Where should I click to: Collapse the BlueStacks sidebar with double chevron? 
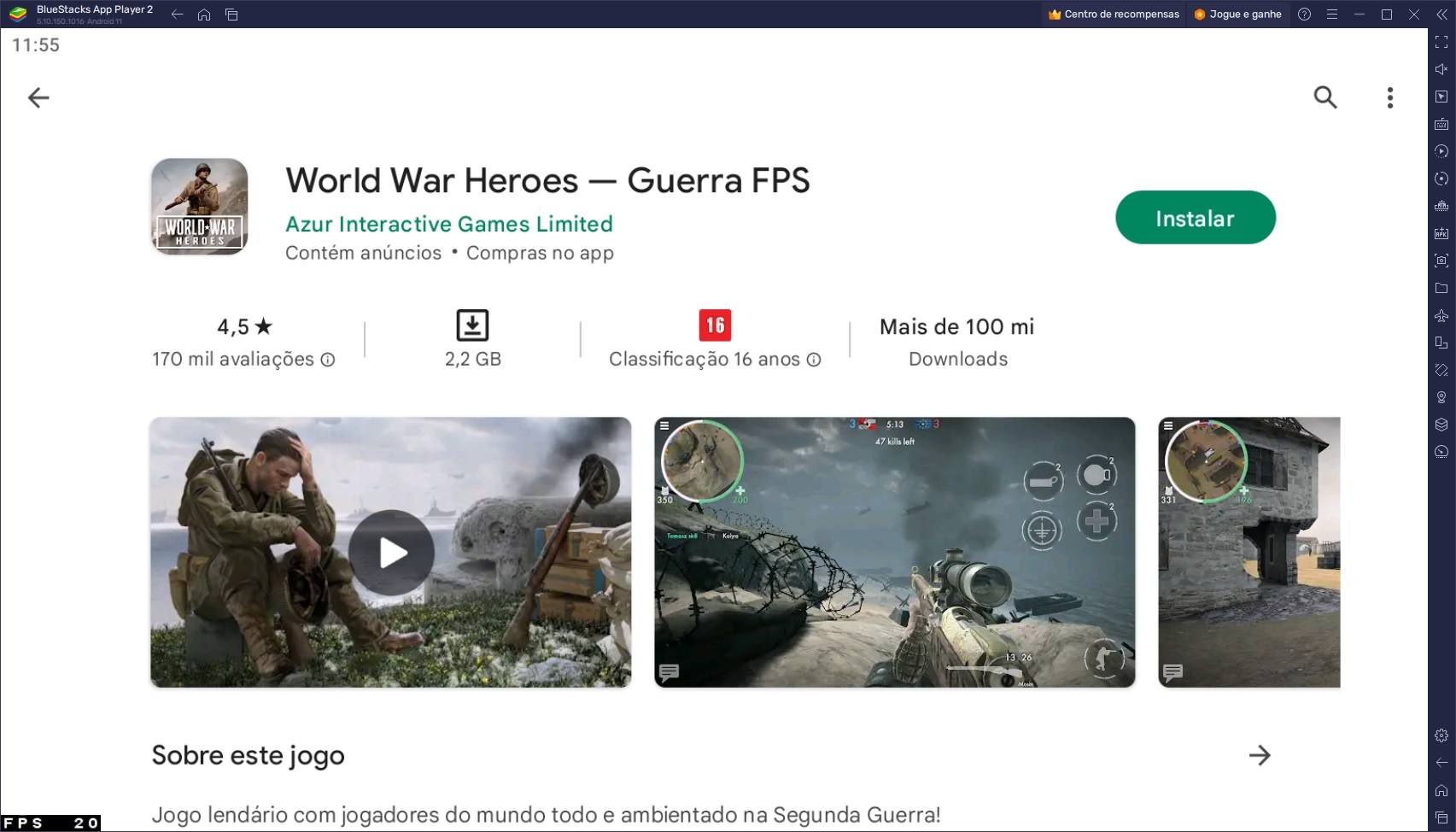point(1441,14)
